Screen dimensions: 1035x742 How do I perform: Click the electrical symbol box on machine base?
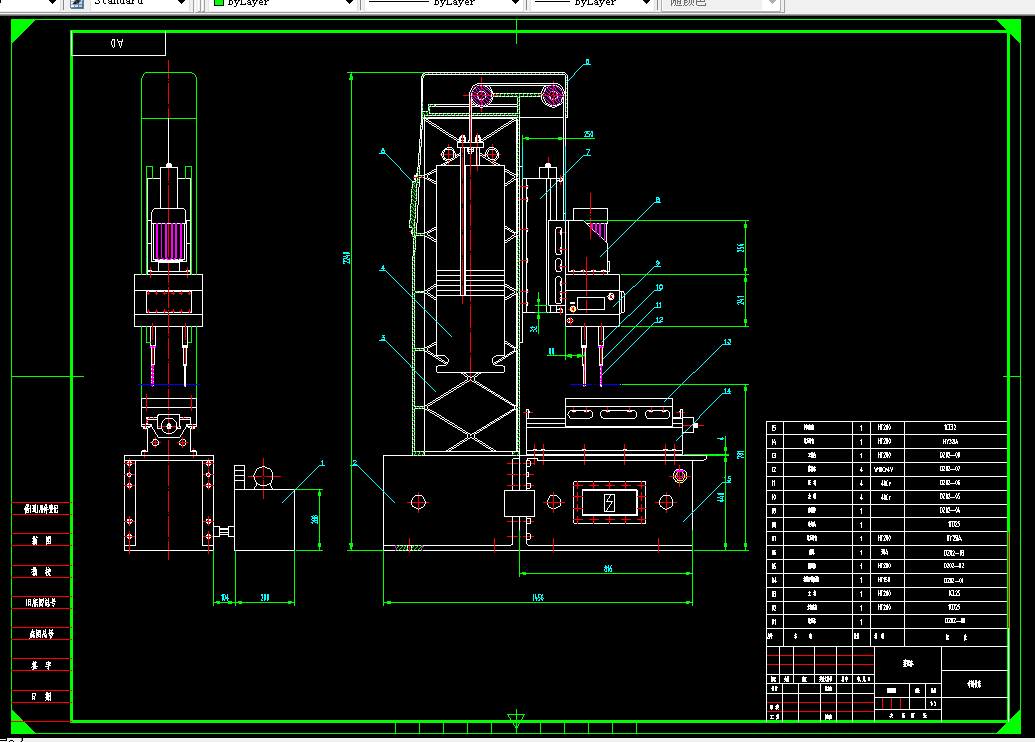pos(609,502)
